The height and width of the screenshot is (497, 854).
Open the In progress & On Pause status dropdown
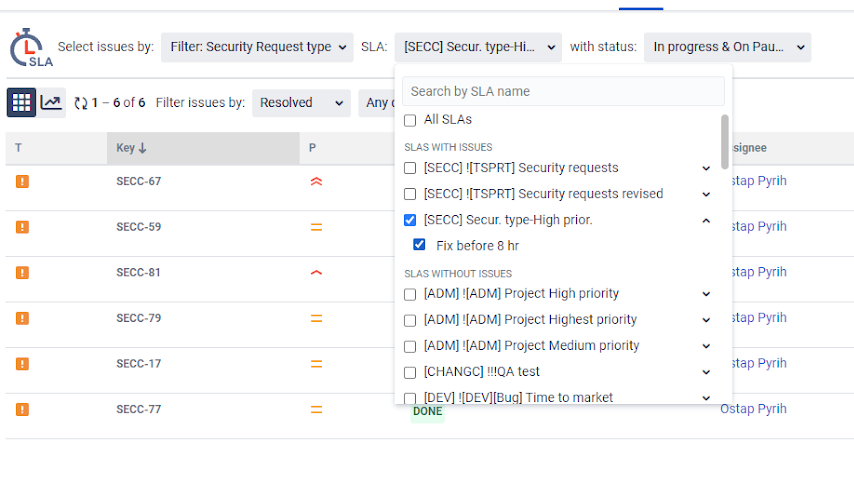coord(728,47)
